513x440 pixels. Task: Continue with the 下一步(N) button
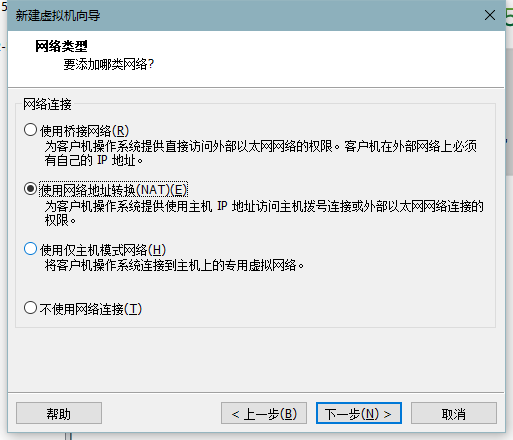359,413
